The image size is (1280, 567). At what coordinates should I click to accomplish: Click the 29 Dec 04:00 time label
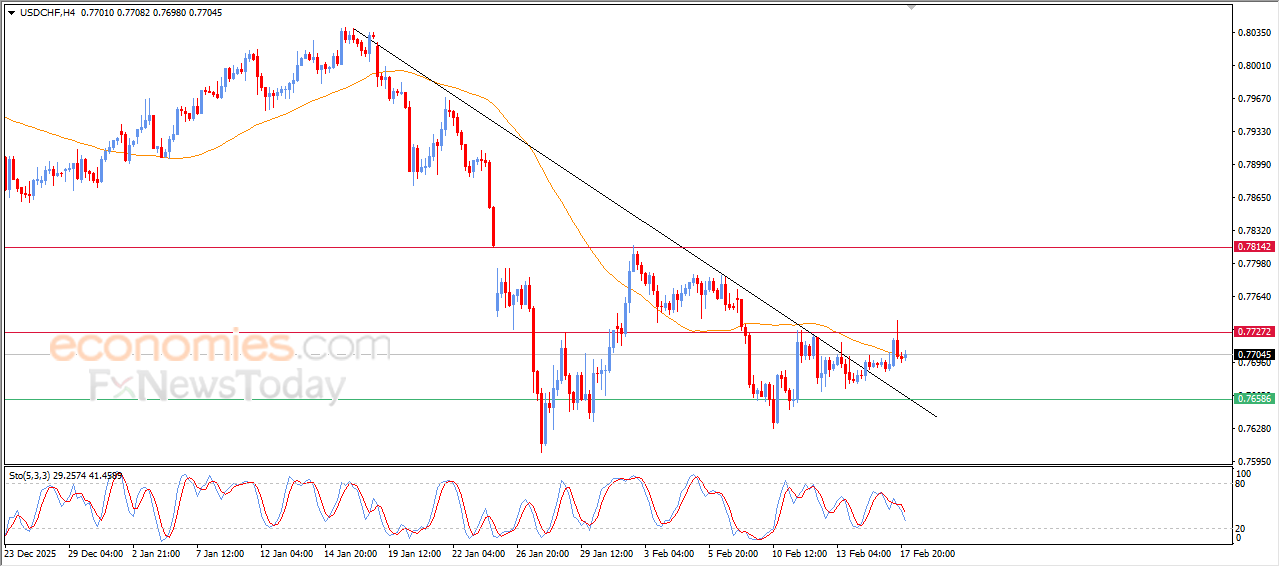[94, 552]
